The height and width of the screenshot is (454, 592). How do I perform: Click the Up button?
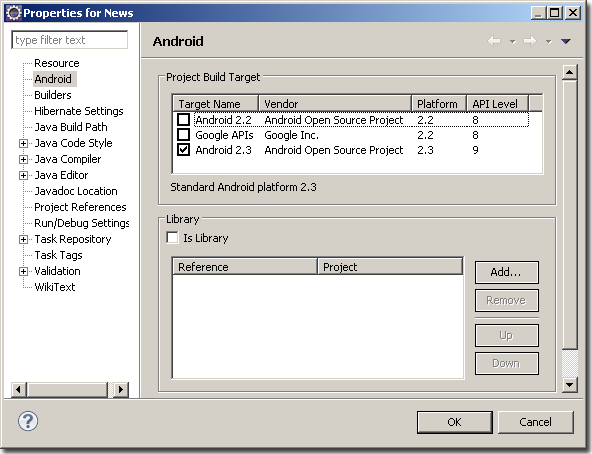pyautogui.click(x=506, y=335)
